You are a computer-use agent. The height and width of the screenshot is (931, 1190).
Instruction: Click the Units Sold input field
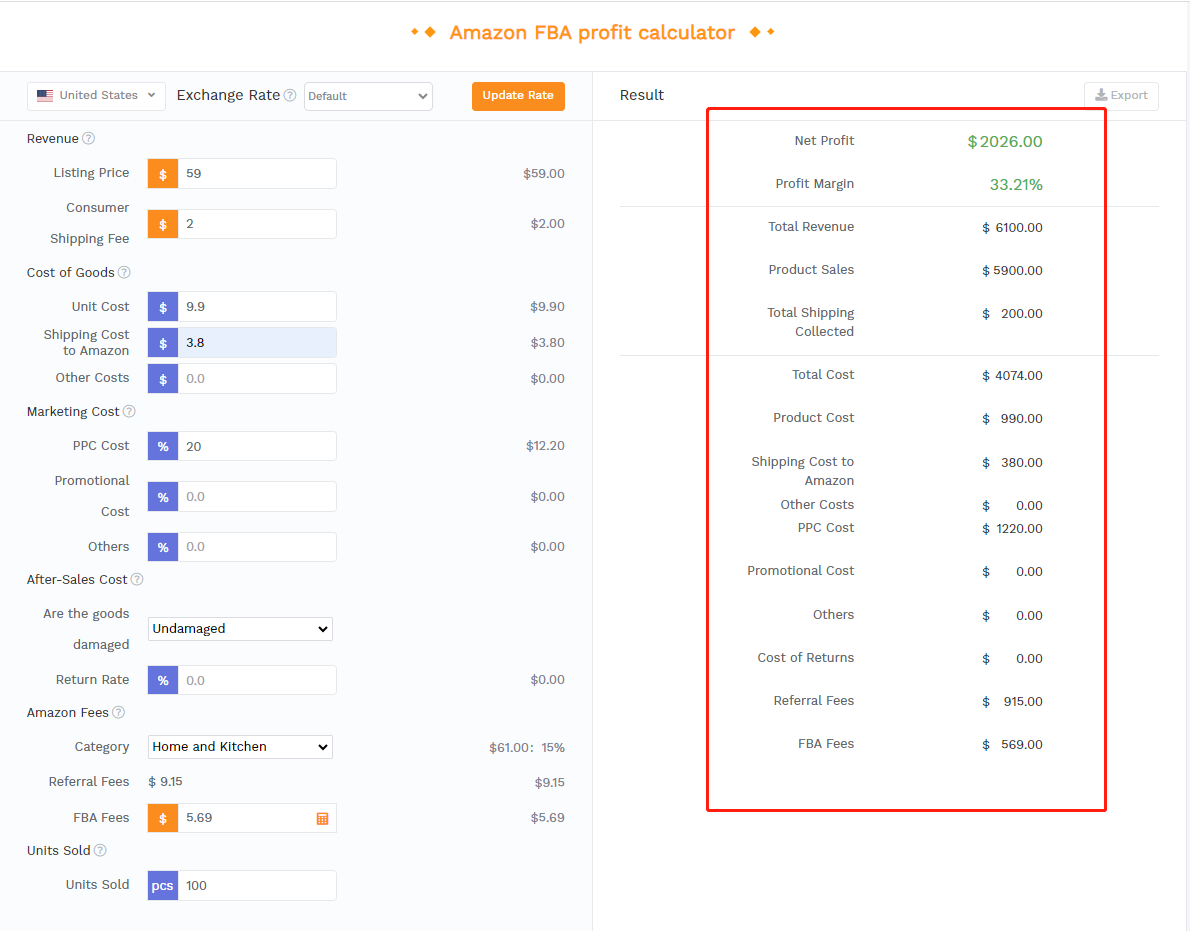click(257, 885)
